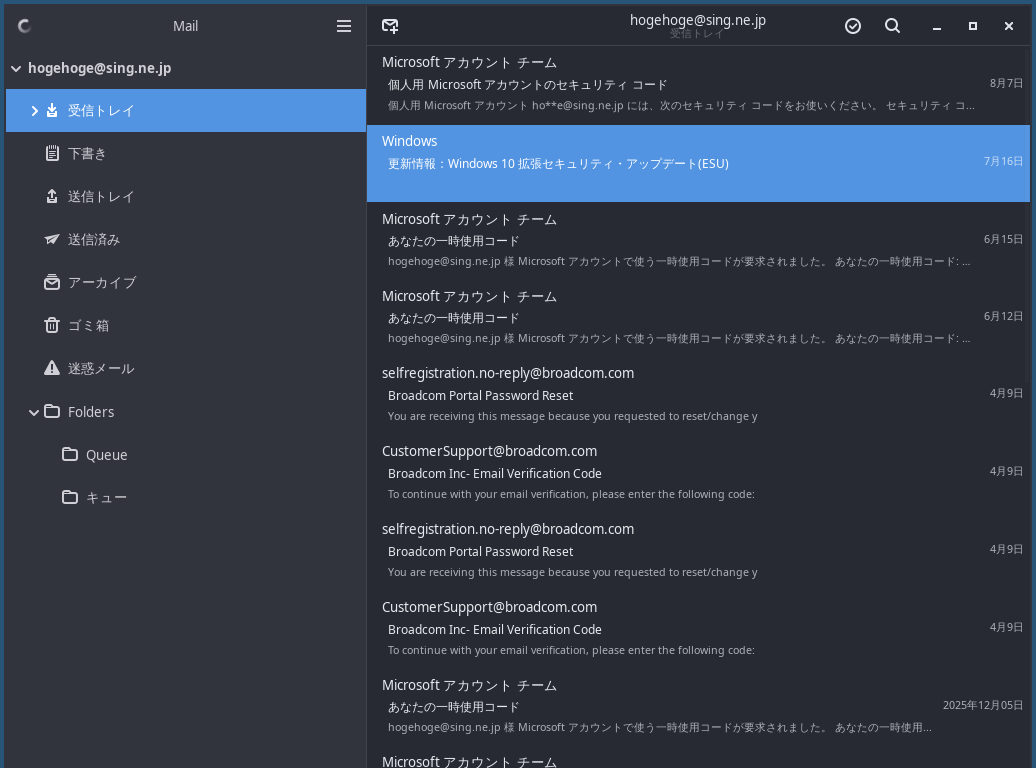Image resolution: width=1036 pixels, height=768 pixels.
Task: Compose a new mail message
Action: [x=390, y=26]
